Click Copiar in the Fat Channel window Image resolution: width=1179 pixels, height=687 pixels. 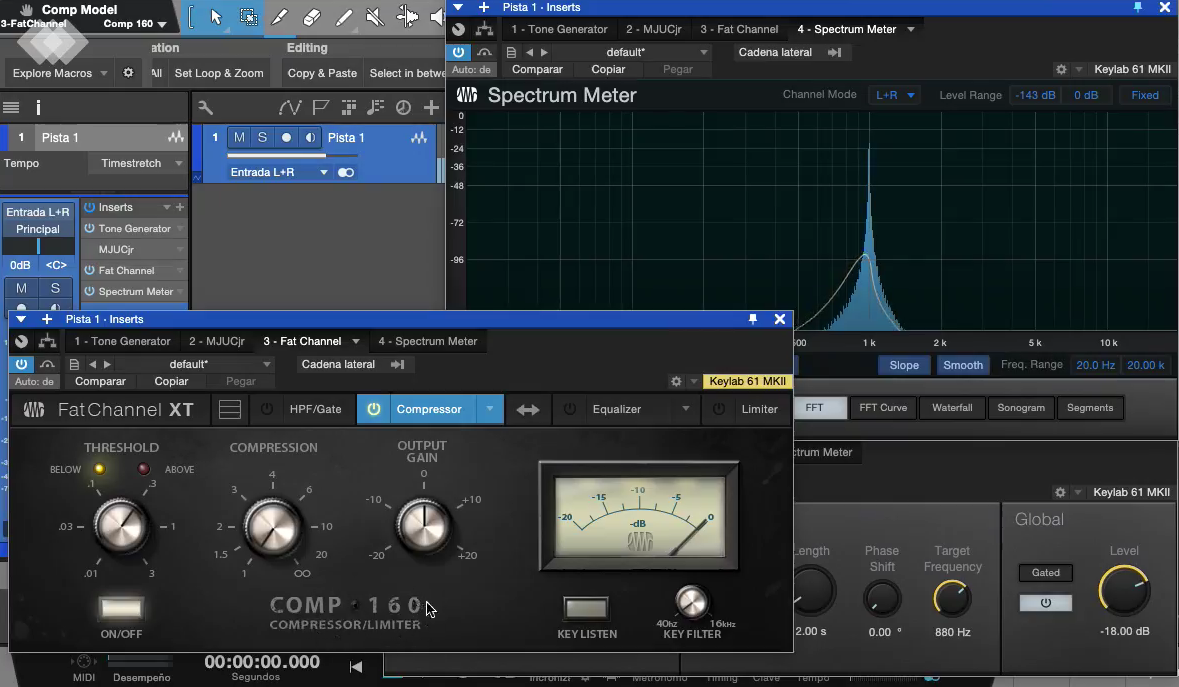171,381
